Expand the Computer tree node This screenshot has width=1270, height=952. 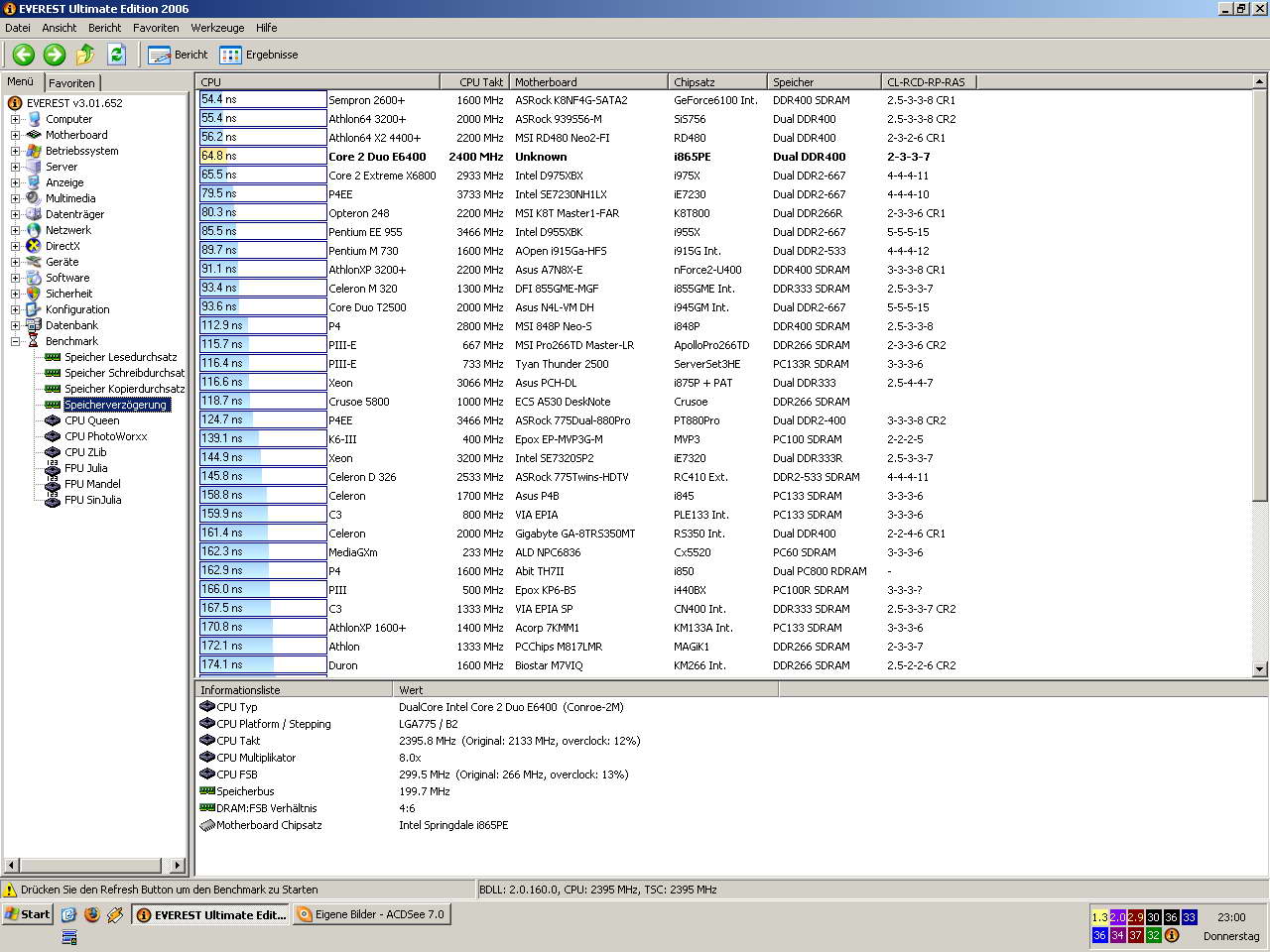[15, 119]
